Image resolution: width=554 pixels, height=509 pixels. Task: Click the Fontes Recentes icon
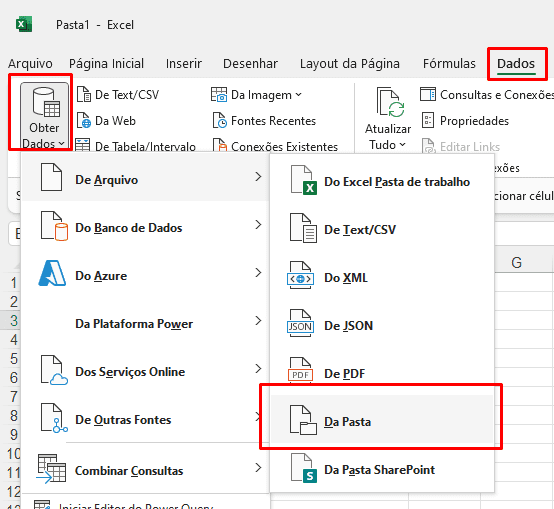pyautogui.click(x=219, y=120)
